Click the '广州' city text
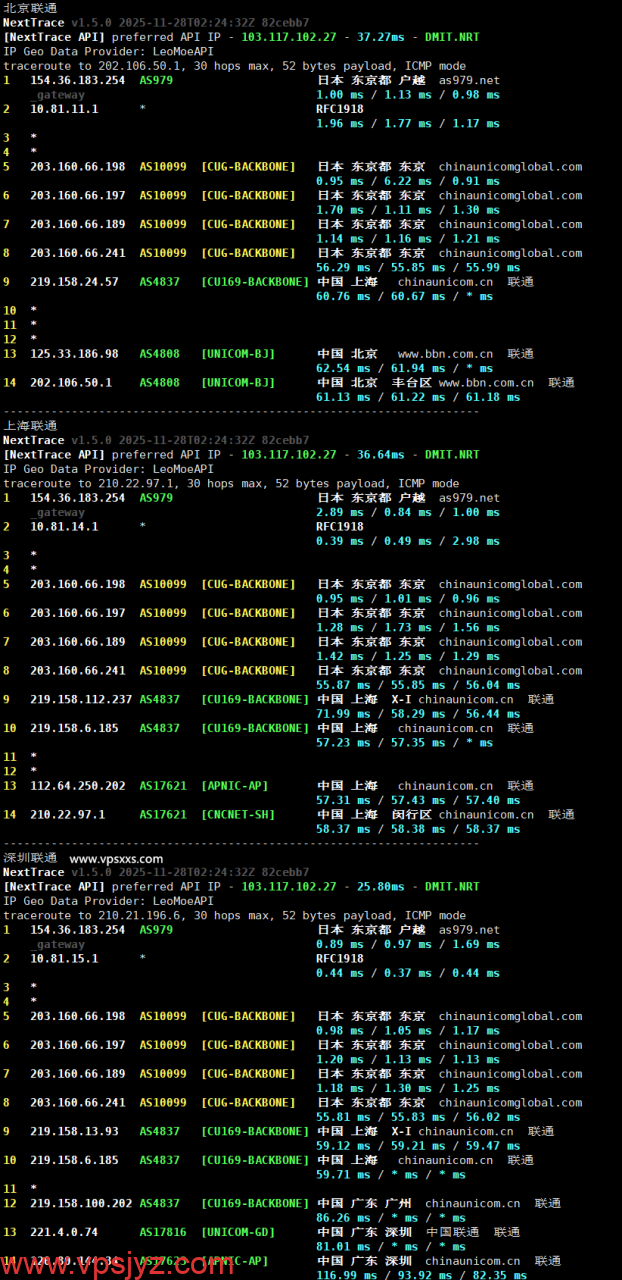 pyautogui.click(x=399, y=1203)
